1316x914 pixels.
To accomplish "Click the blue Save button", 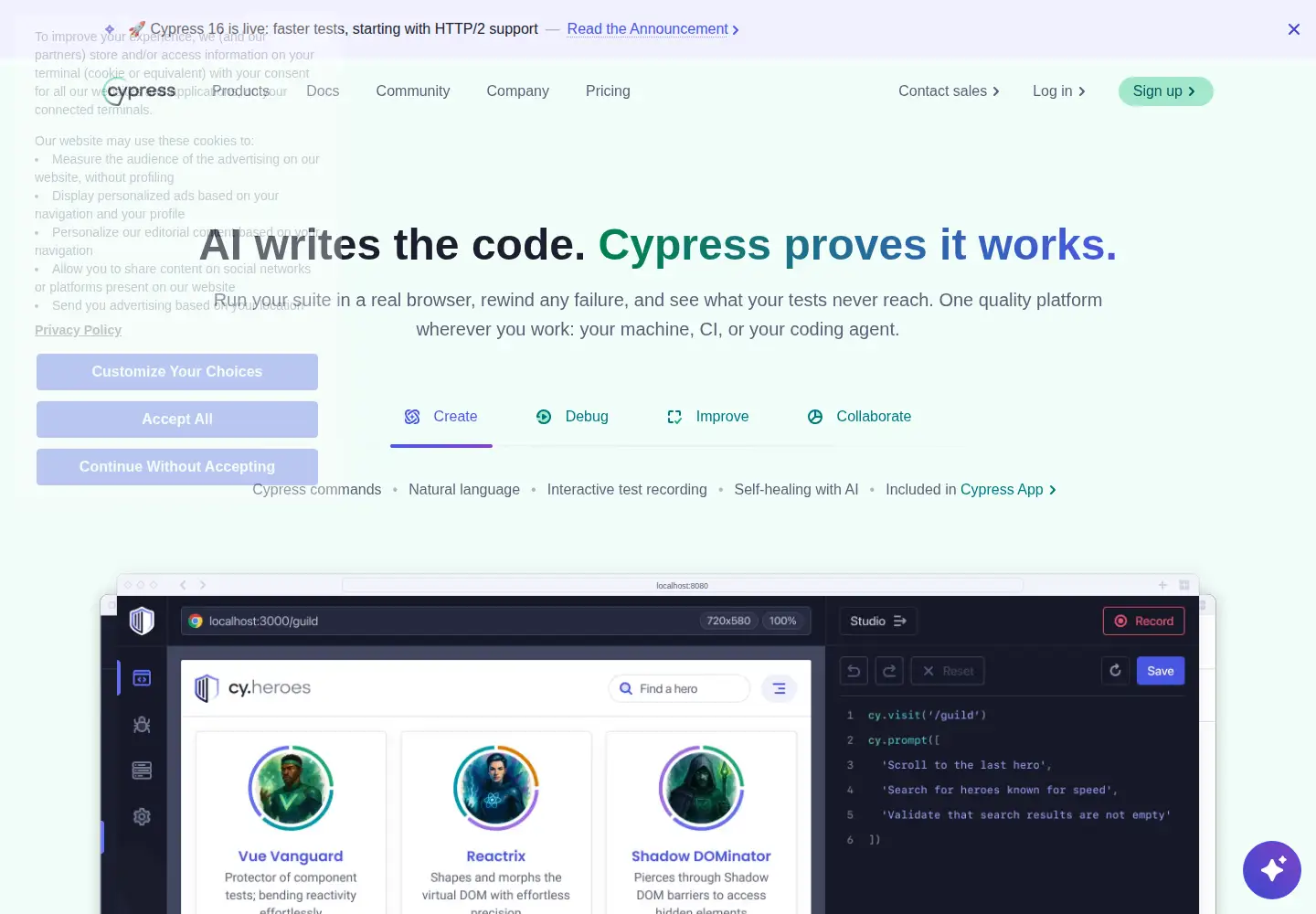I will [1161, 671].
